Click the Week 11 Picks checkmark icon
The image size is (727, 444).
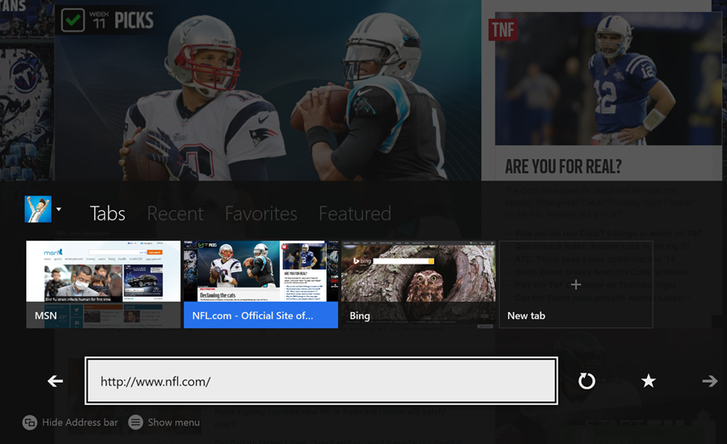[73, 20]
